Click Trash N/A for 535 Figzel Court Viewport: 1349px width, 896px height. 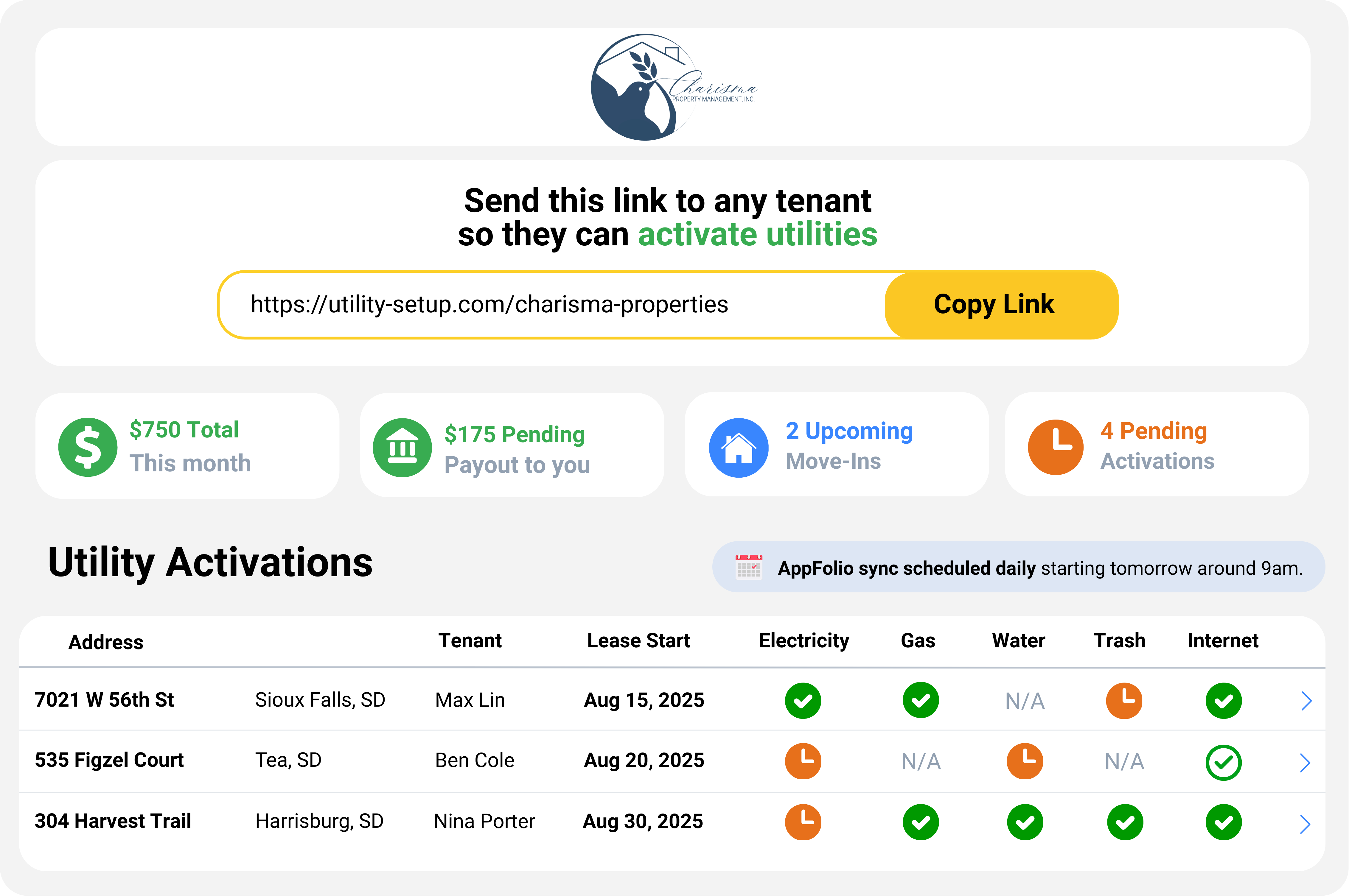coord(1124,762)
